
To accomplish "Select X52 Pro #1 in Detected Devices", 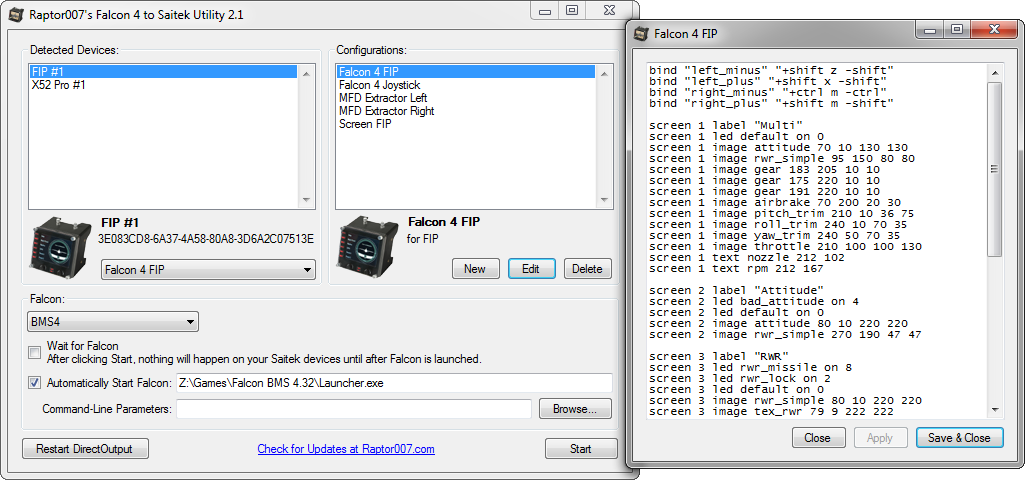I will [x=163, y=85].
